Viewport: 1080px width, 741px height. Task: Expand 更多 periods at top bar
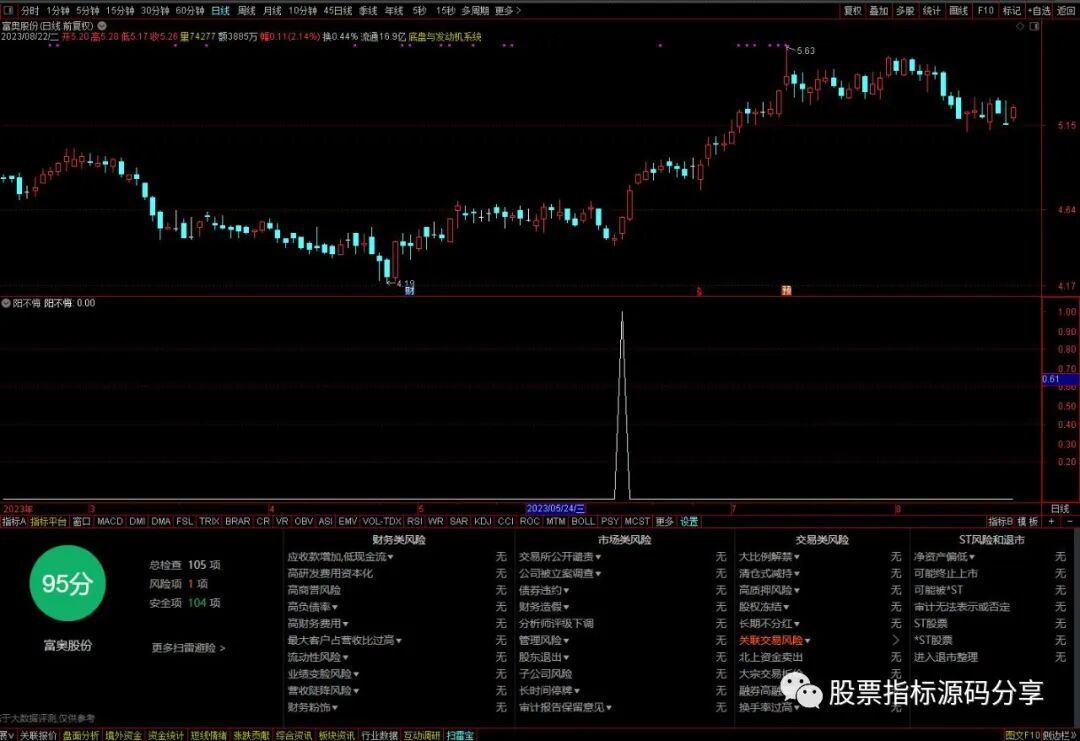(508, 10)
